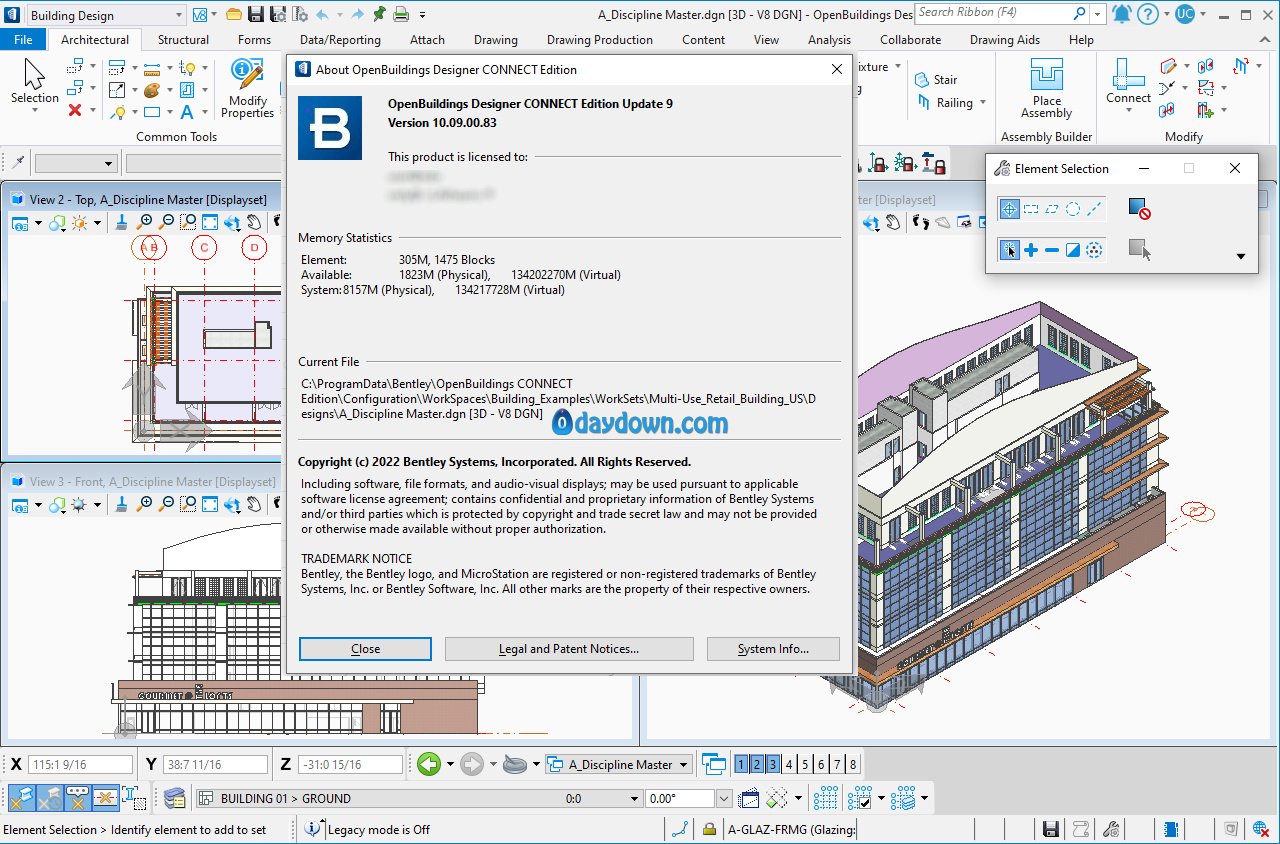Viewport: 1280px width, 844px height.
Task: Toggle view 2 in view group toolbar
Action: (757, 764)
